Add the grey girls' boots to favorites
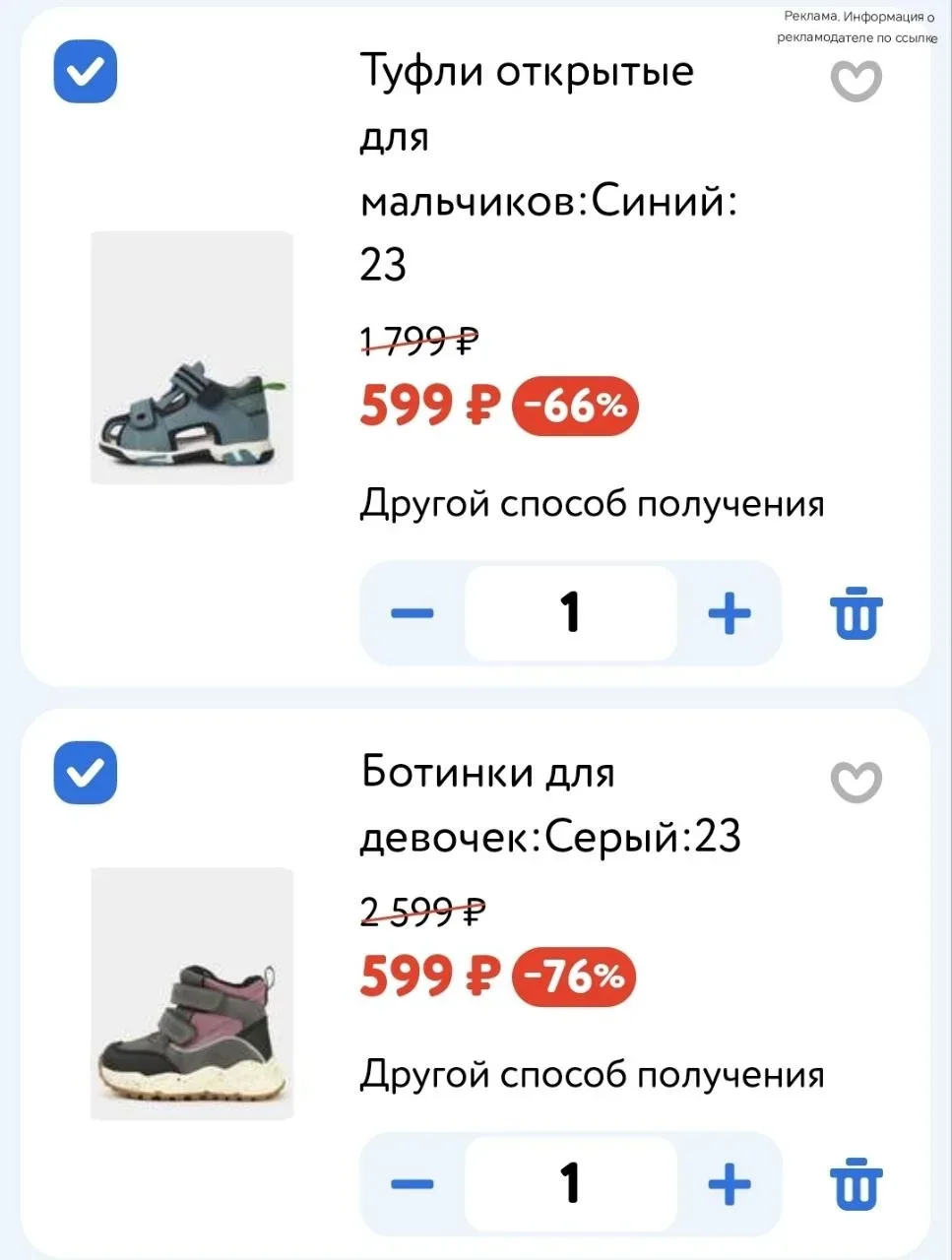This screenshot has height=1260, width=952. (x=856, y=783)
